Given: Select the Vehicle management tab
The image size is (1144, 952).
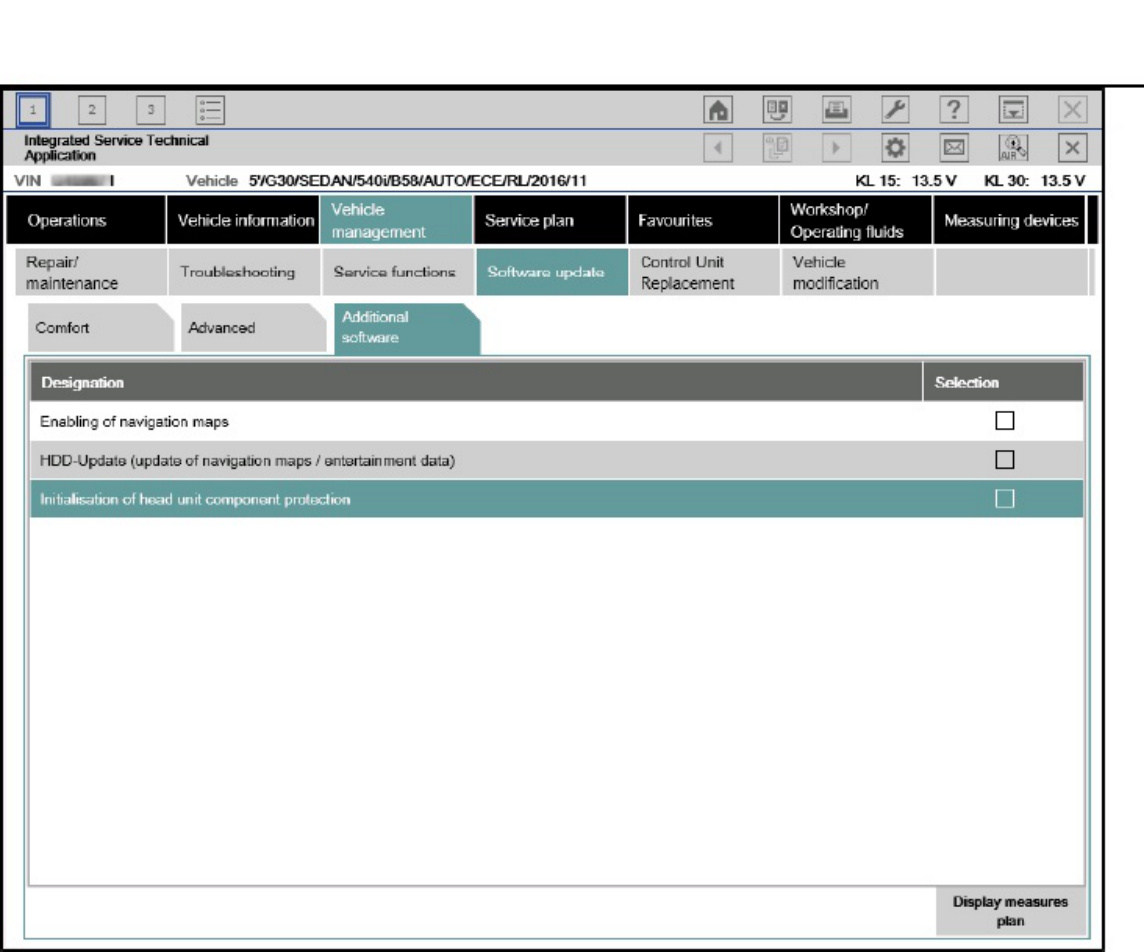Looking at the screenshot, I should (396, 220).
